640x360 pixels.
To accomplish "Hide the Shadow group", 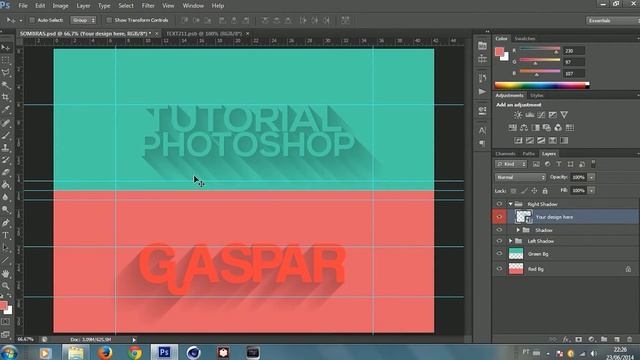I will [x=499, y=230].
